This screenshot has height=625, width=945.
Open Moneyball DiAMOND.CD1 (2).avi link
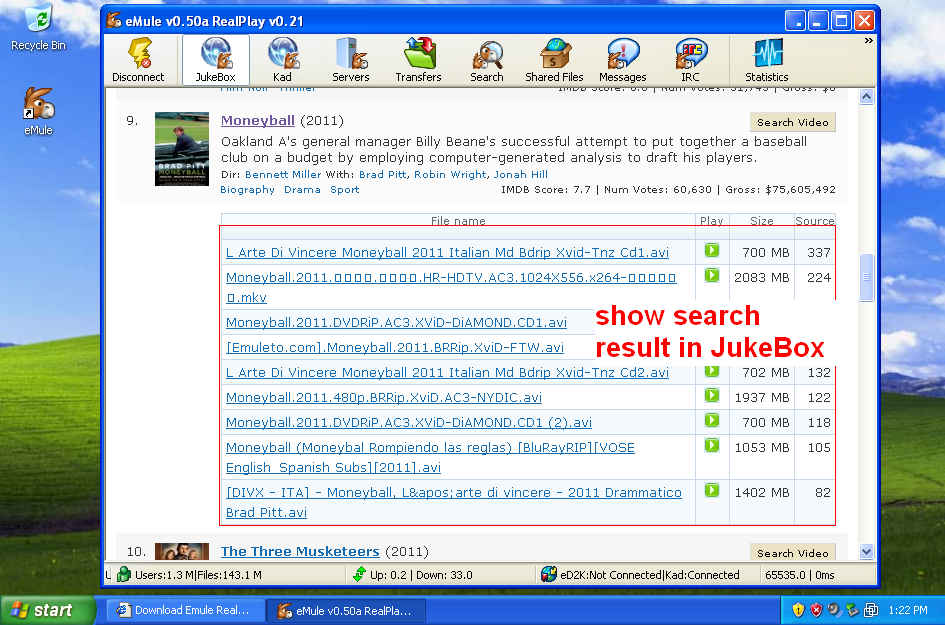click(x=409, y=422)
